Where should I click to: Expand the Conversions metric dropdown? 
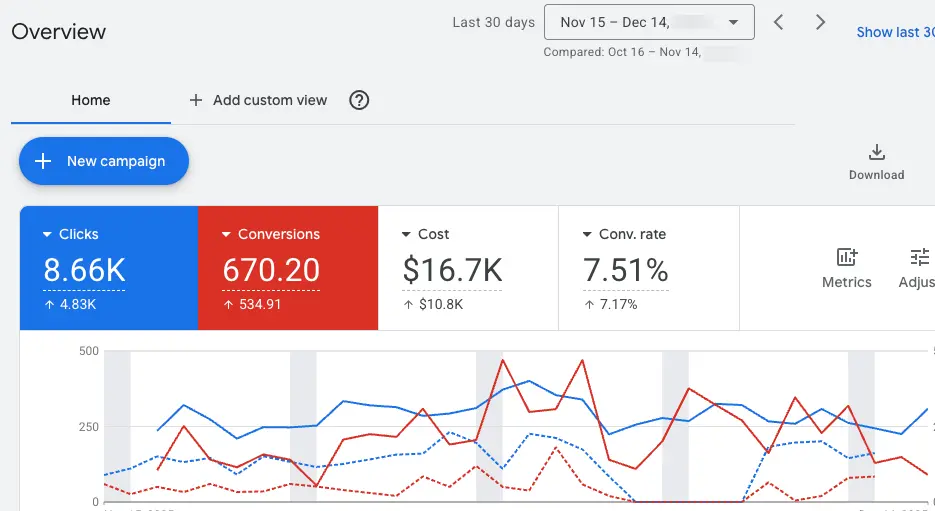tap(226, 235)
